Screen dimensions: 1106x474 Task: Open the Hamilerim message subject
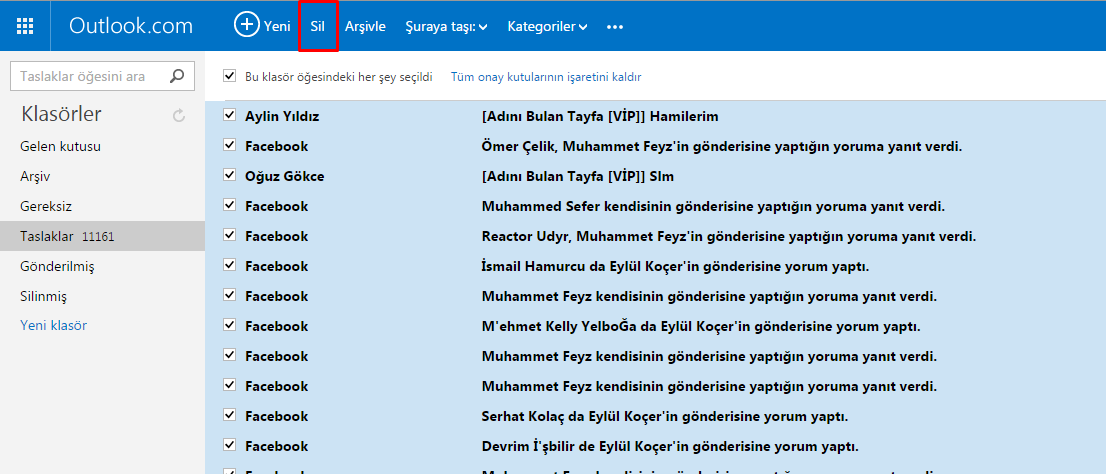pos(600,116)
